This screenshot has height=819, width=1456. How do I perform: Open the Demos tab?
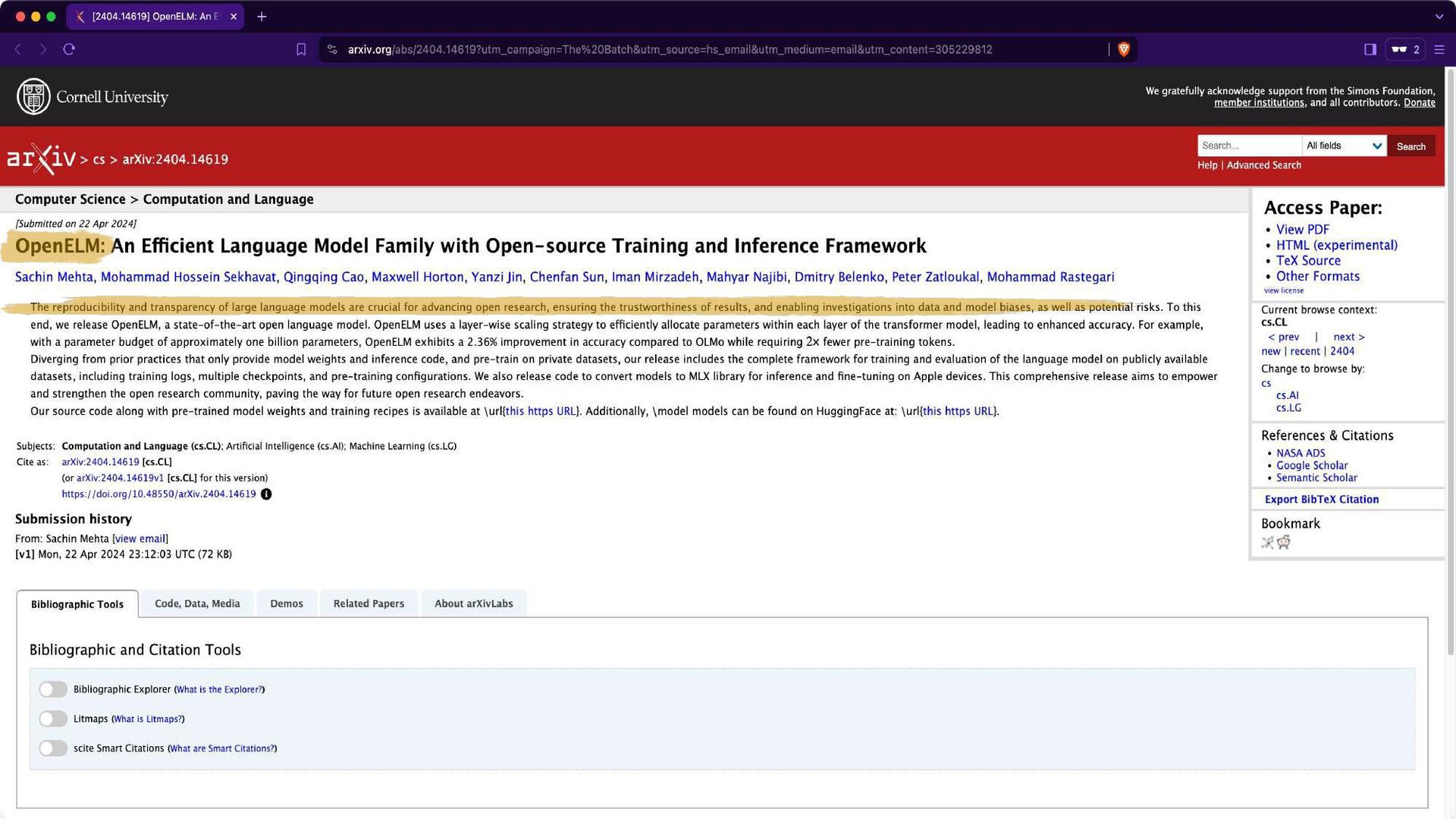[287, 604]
